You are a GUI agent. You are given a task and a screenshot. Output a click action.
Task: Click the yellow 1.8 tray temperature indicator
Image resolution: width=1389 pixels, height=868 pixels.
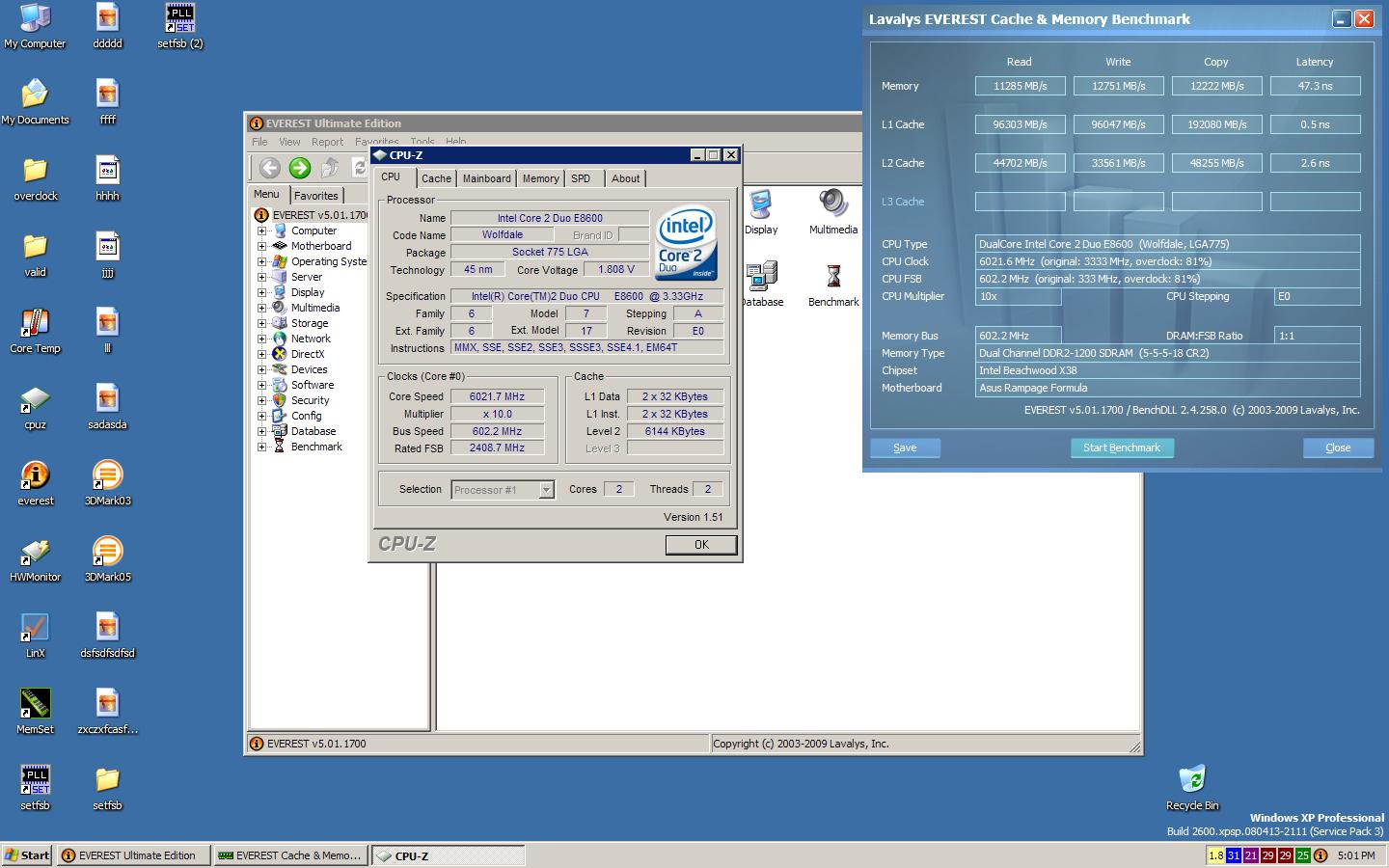[1215, 855]
